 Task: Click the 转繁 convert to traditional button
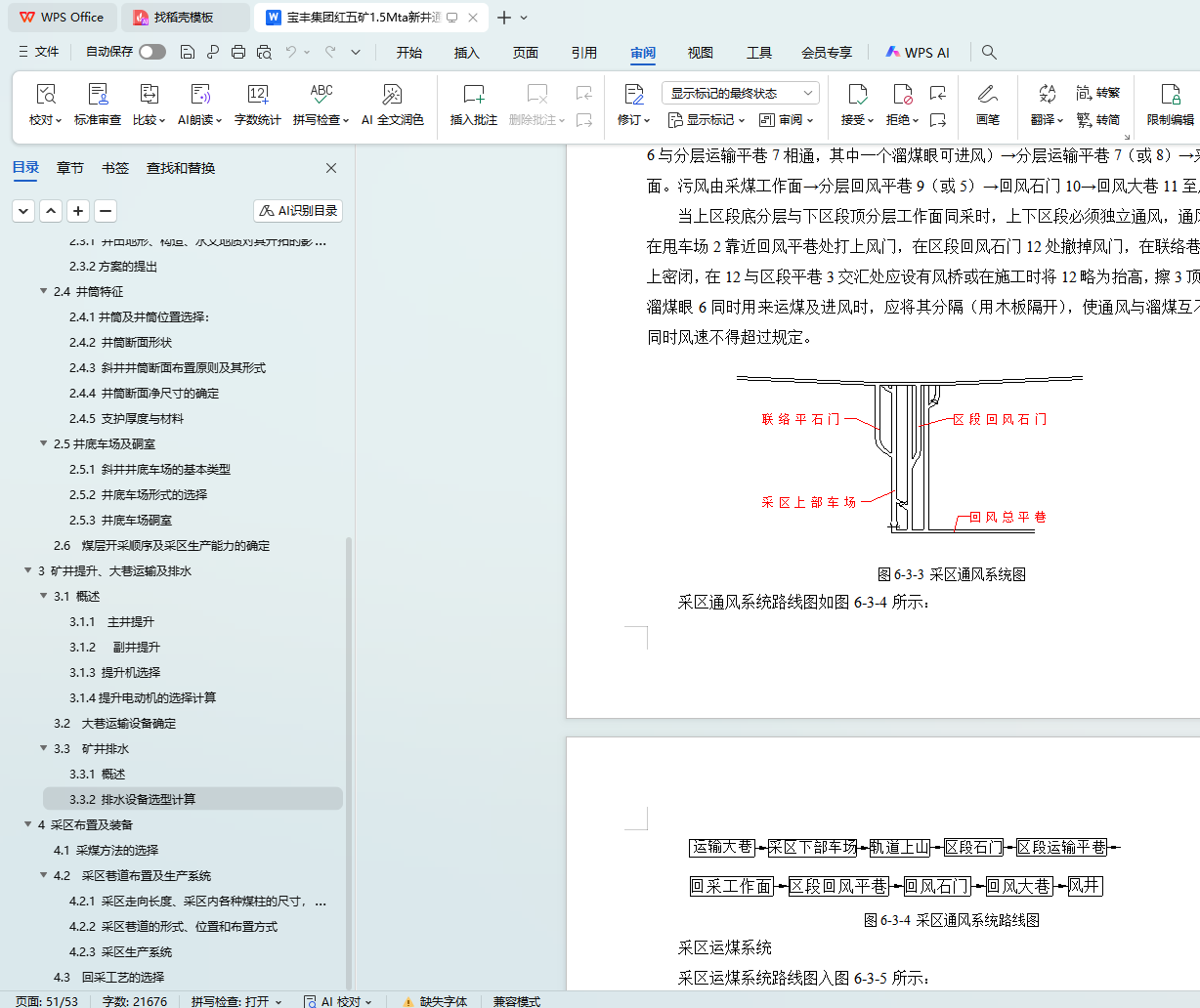point(1098,93)
